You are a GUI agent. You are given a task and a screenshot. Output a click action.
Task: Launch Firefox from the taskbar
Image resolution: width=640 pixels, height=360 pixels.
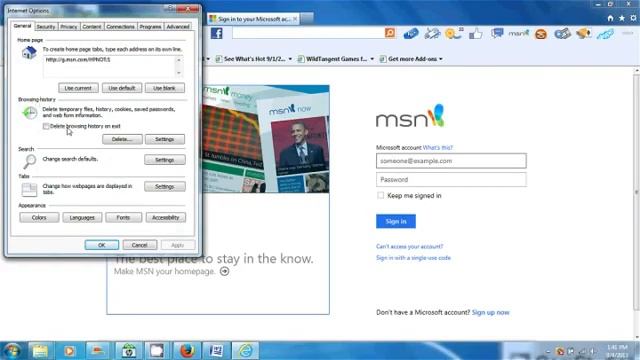tap(187, 351)
